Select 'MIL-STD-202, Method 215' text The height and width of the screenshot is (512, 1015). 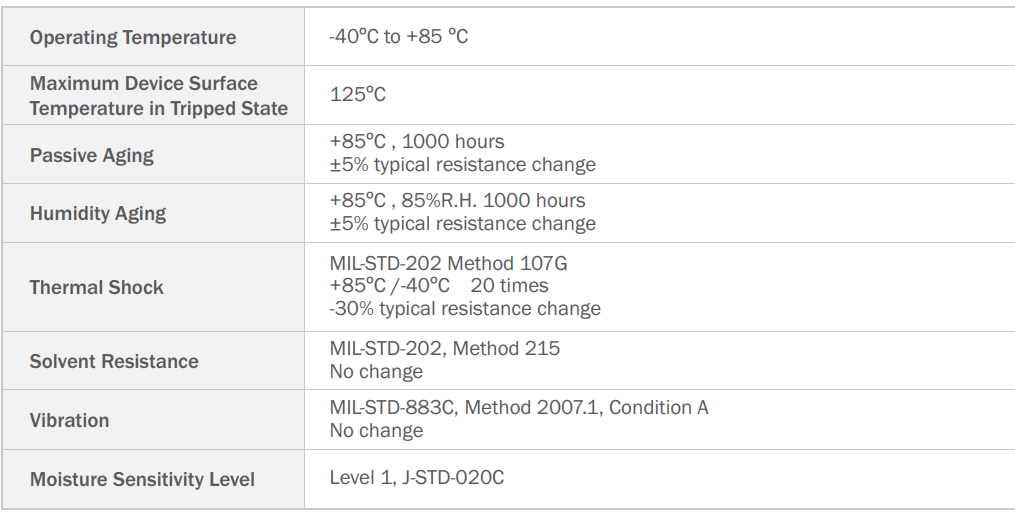pos(445,349)
